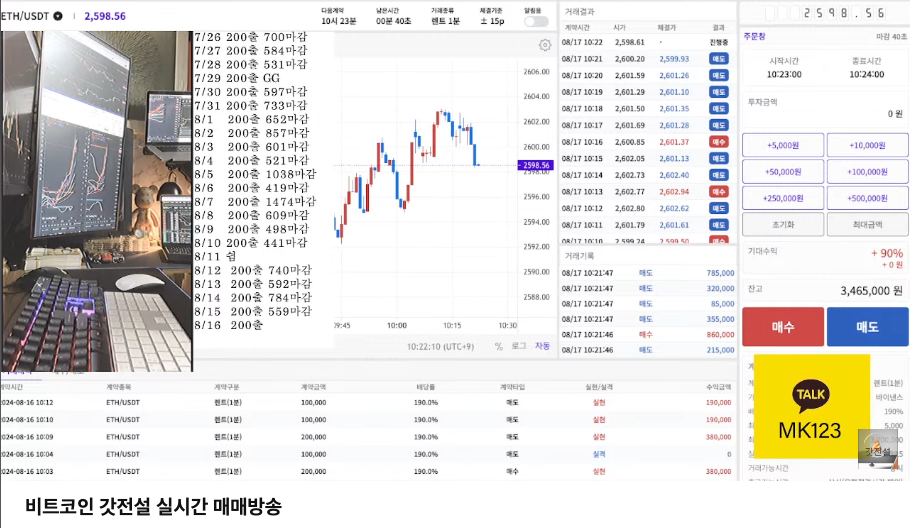Click the 시작시간 value 10:23:00
This screenshot has height=528, width=913.
[x=784, y=75]
